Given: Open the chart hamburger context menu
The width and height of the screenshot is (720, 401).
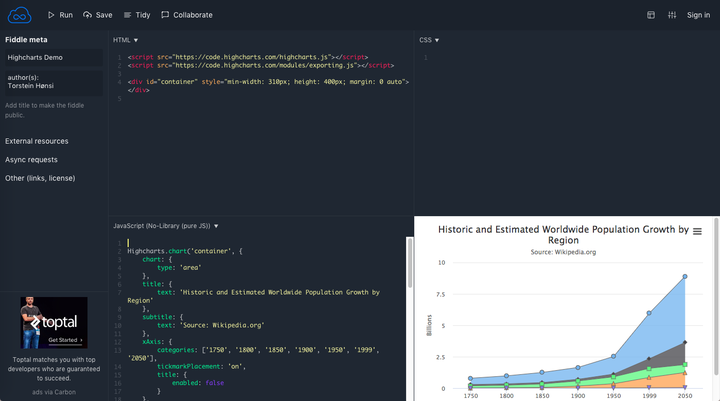Looking at the screenshot, I should point(697,232).
